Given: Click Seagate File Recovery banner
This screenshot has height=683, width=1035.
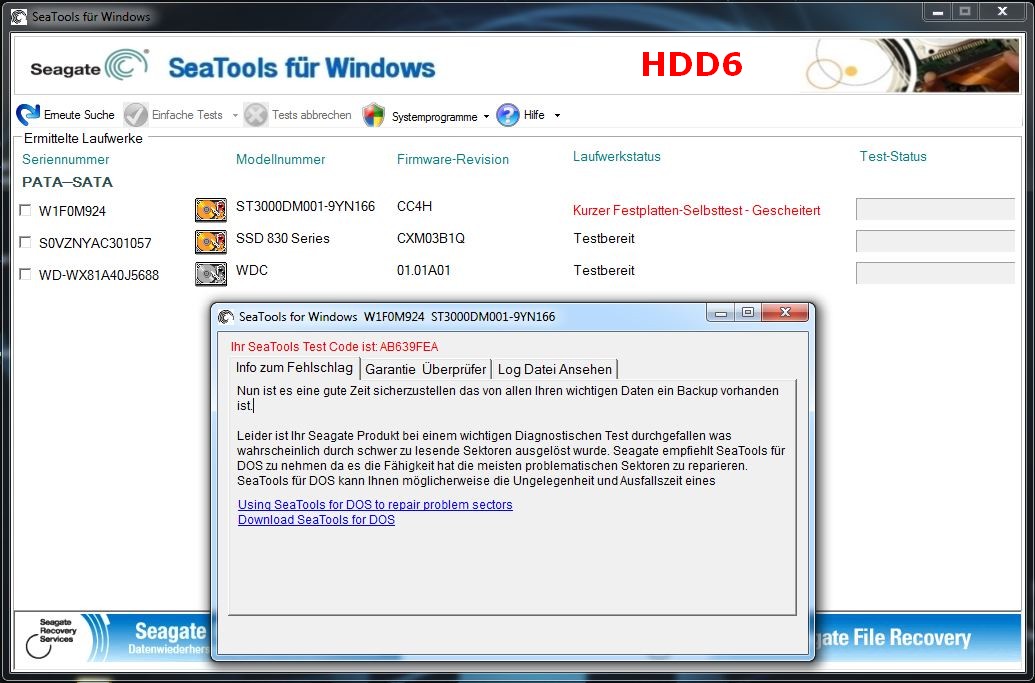Looking at the screenshot, I should click(x=918, y=637).
